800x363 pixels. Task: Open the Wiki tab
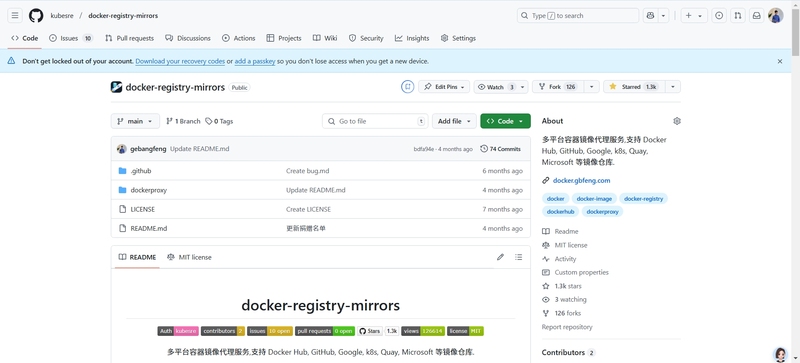(325, 38)
